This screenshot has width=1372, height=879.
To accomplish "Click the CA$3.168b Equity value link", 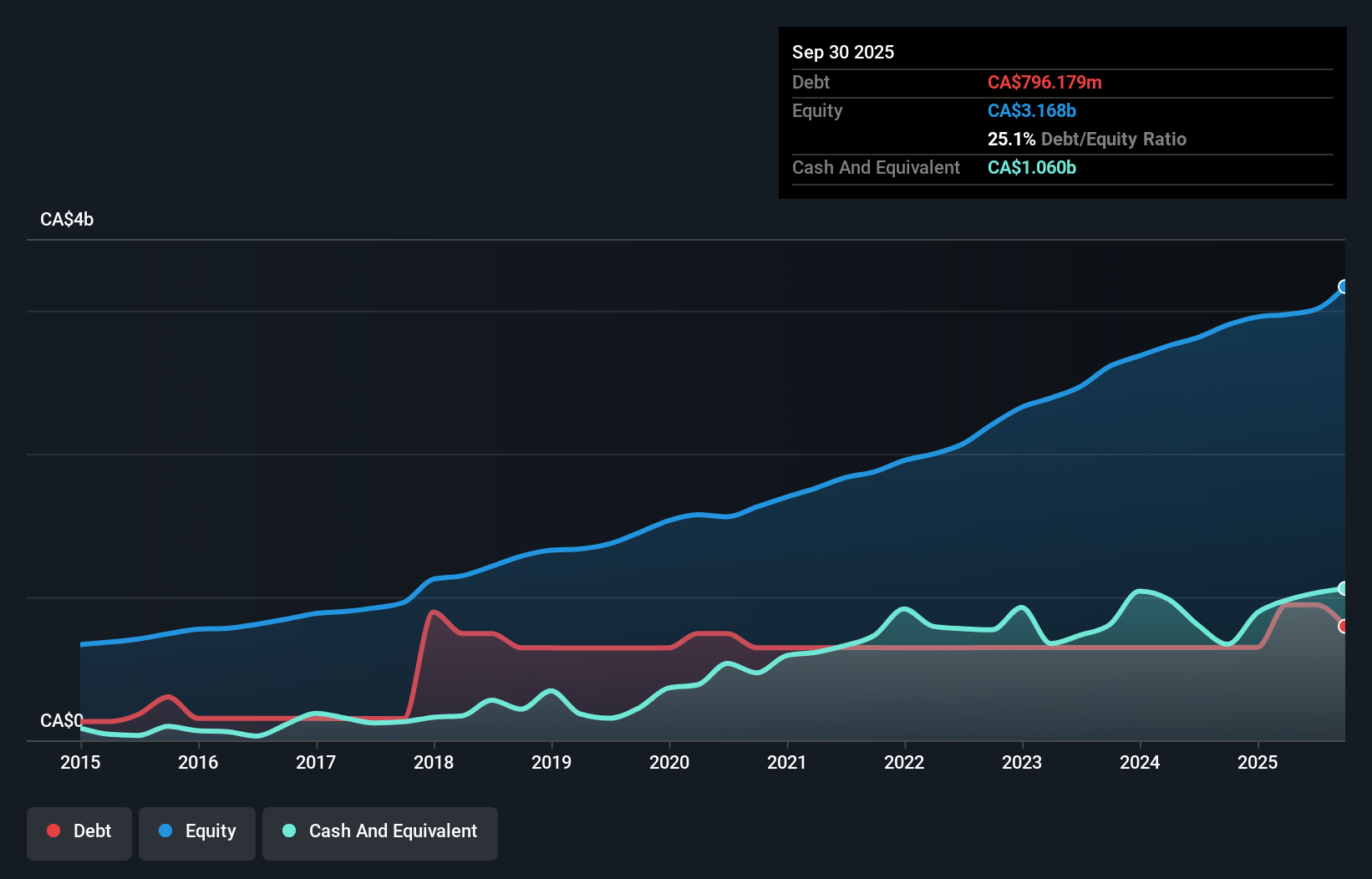I will (1031, 110).
